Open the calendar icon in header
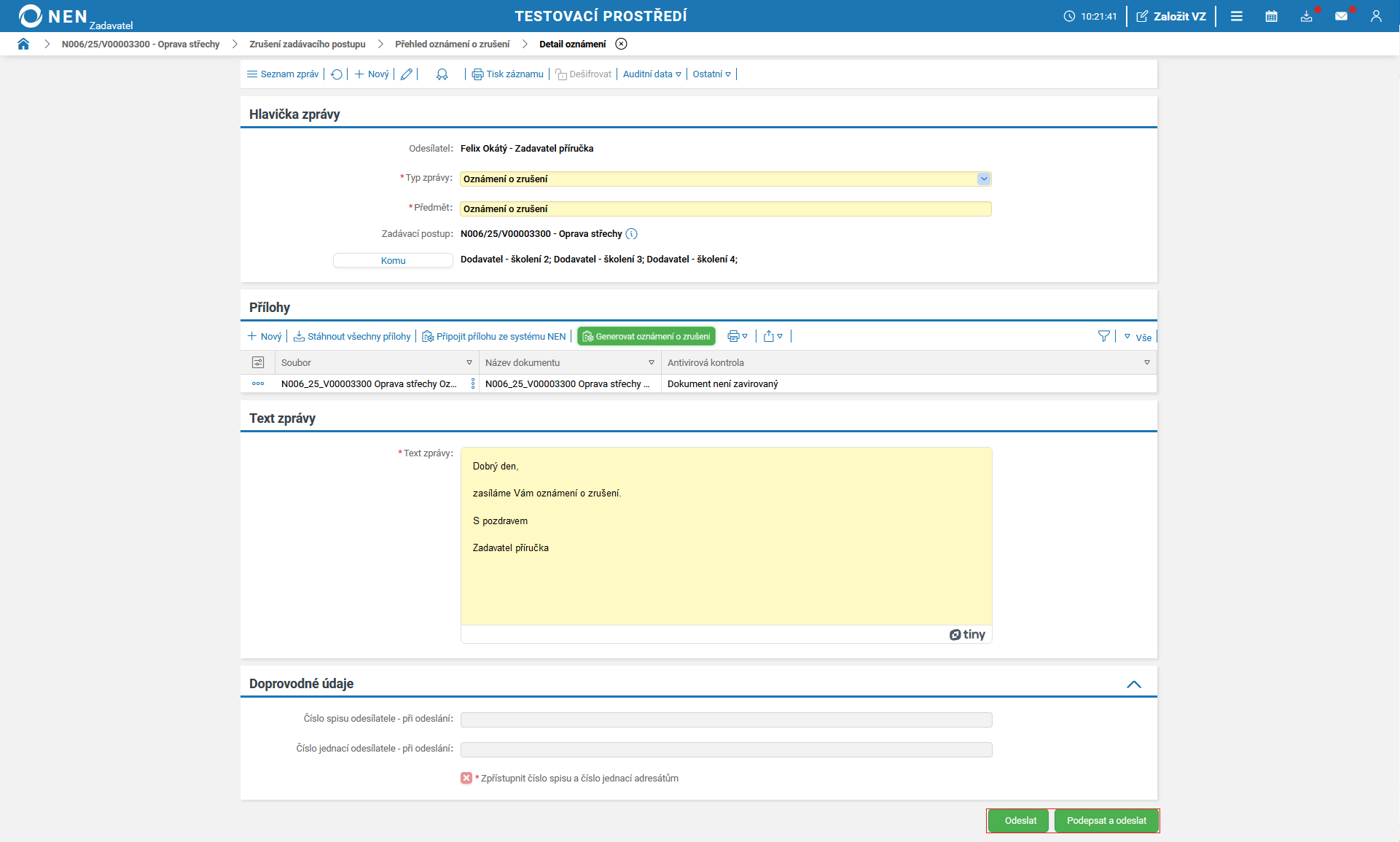 1271,16
